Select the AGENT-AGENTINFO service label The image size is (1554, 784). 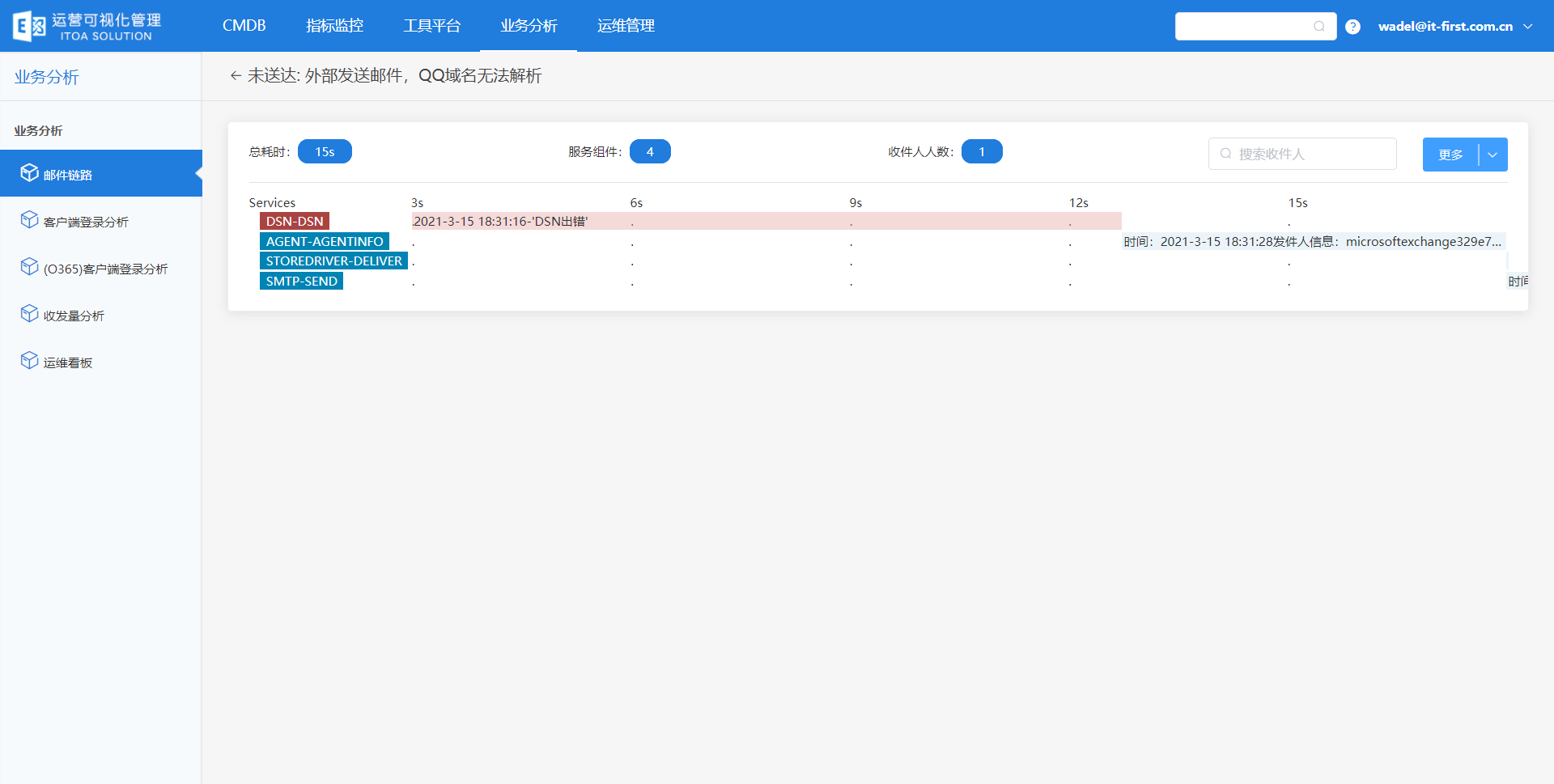[x=325, y=241]
